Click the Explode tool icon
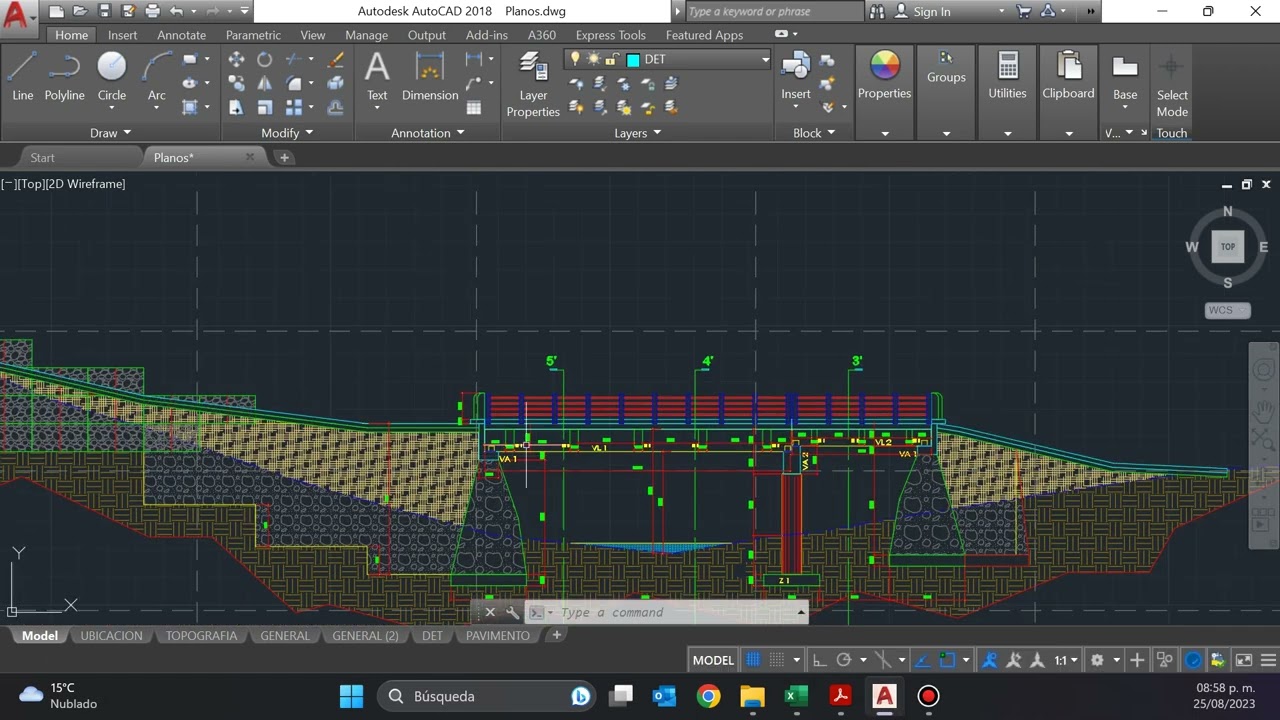 point(336,84)
